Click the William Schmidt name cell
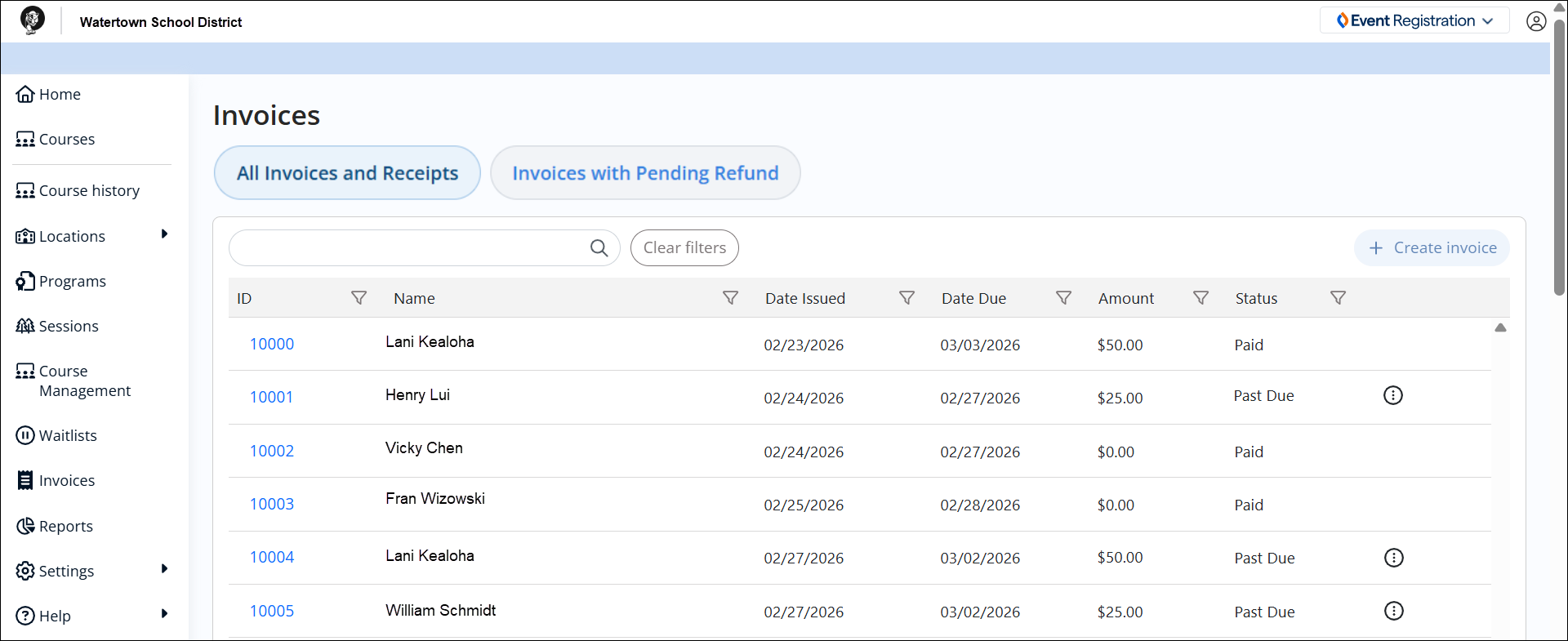The image size is (1568, 641). (441, 611)
